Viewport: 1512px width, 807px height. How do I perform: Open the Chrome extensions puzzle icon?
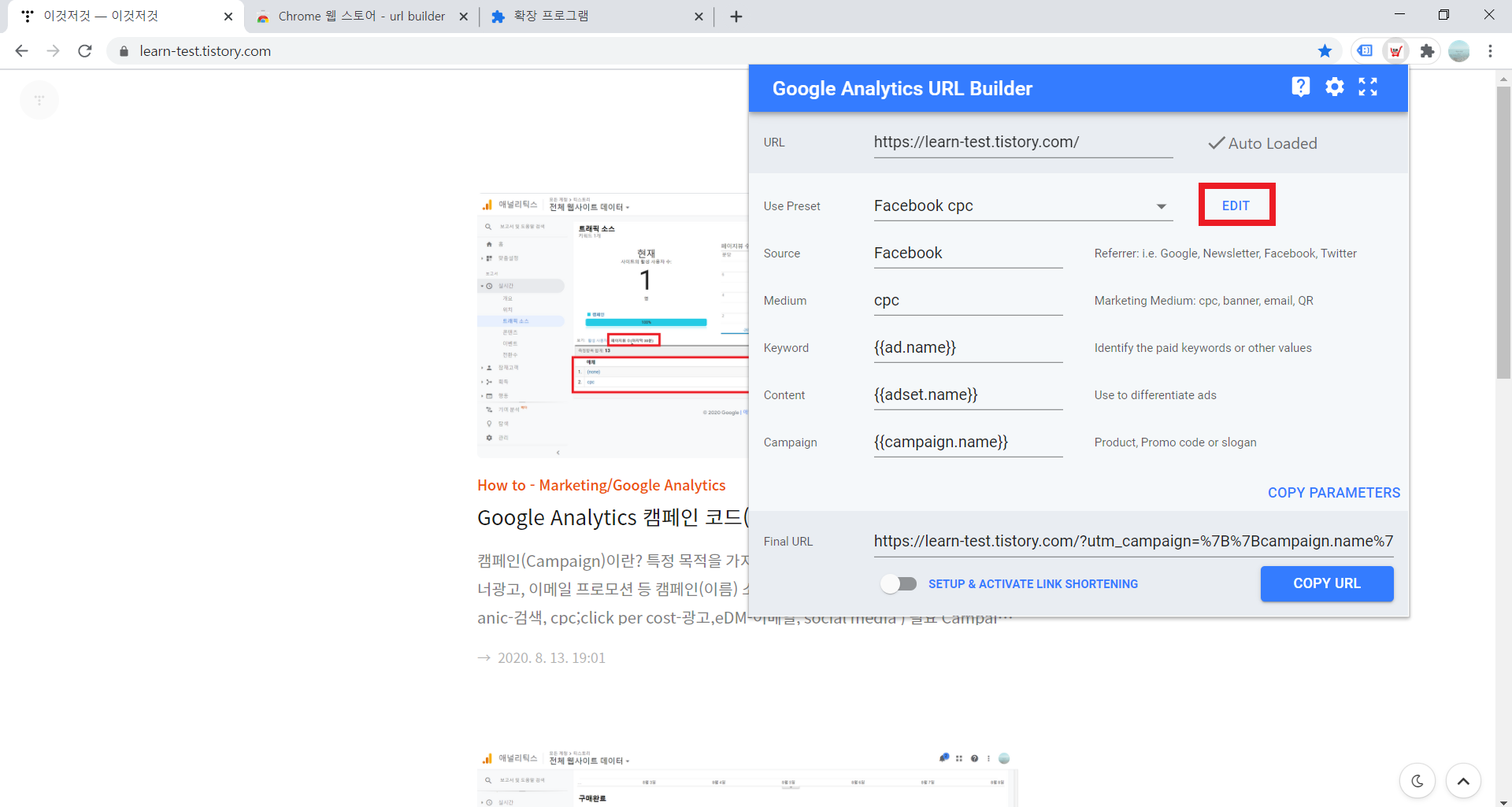click(x=1427, y=51)
